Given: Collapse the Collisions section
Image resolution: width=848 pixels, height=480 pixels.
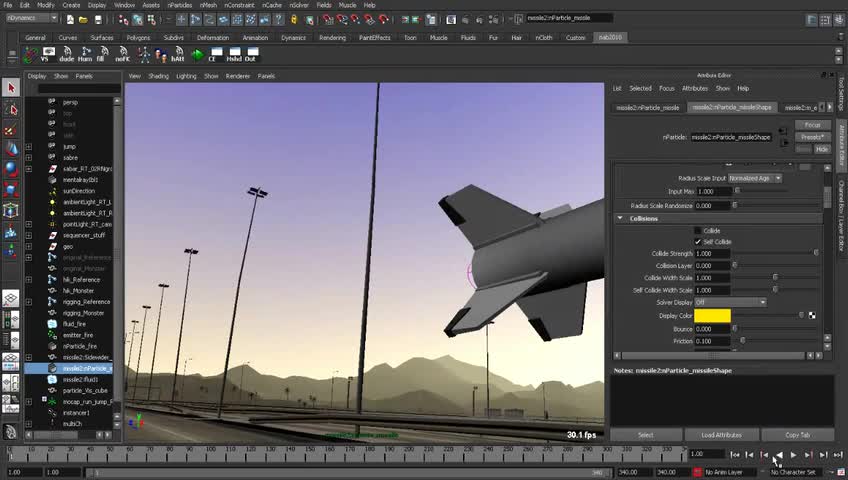Looking at the screenshot, I should pos(620,218).
